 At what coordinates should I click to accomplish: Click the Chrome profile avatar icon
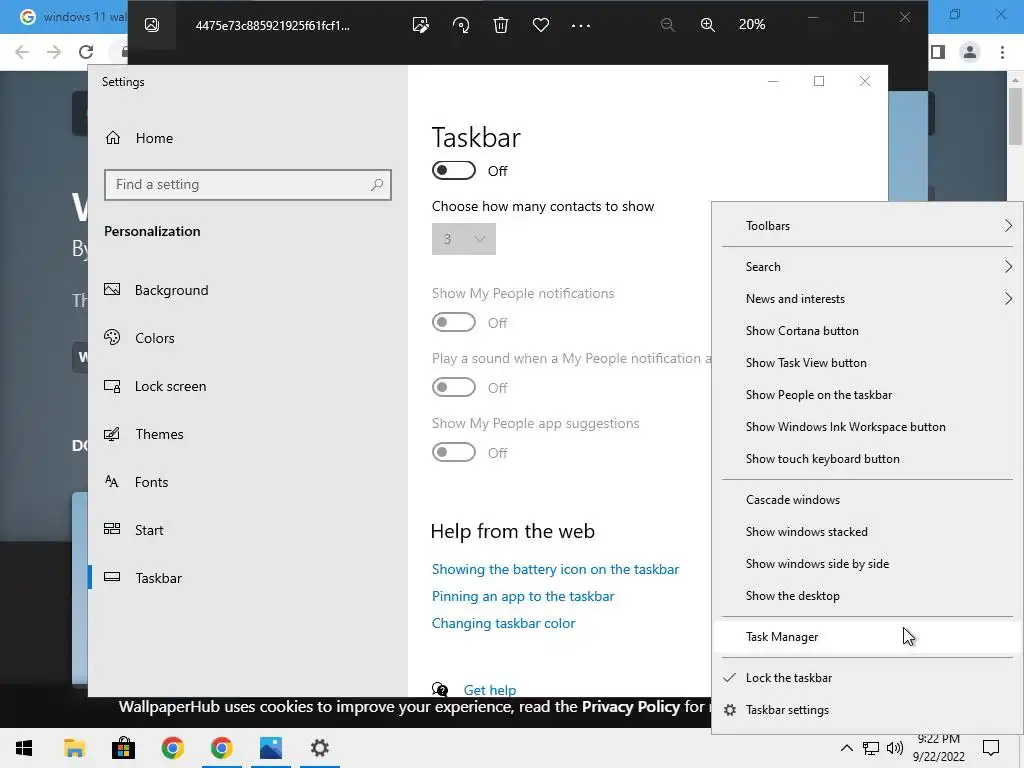[970, 52]
